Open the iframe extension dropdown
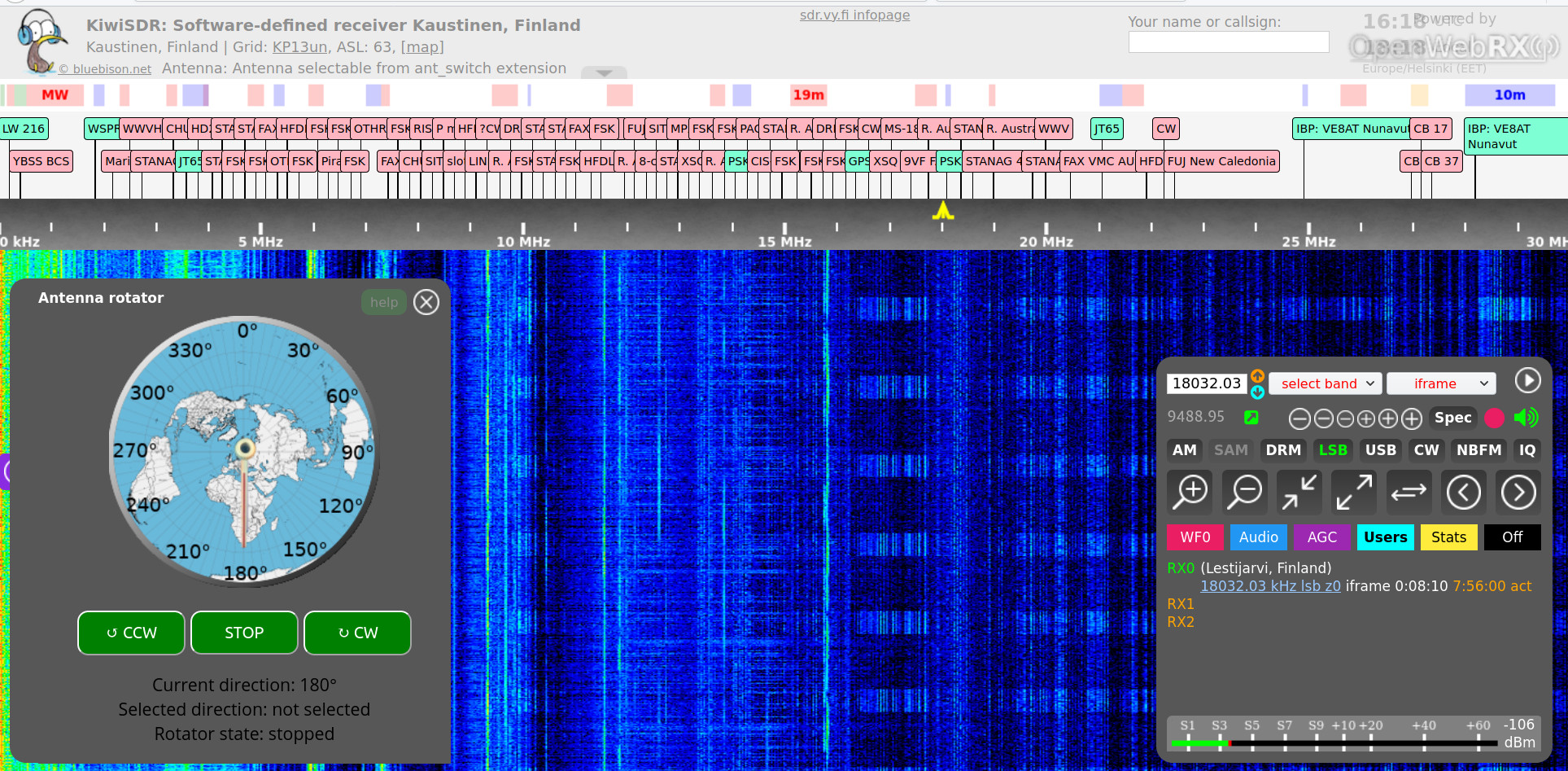Image resolution: width=1568 pixels, height=771 pixels. point(1441,383)
